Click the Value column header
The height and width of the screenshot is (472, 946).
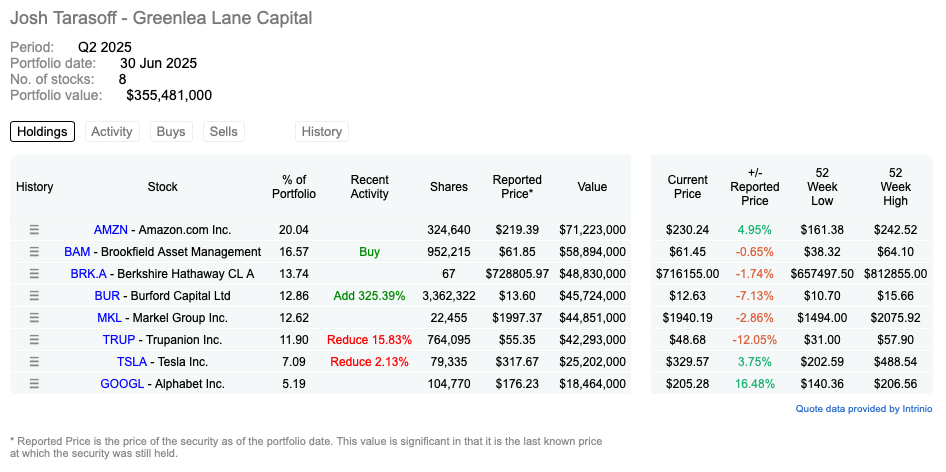point(592,187)
